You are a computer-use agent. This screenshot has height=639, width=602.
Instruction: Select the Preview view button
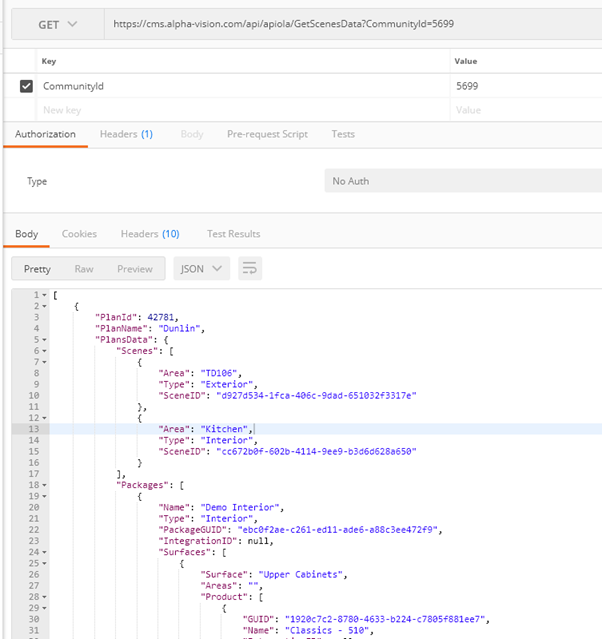pos(135,268)
